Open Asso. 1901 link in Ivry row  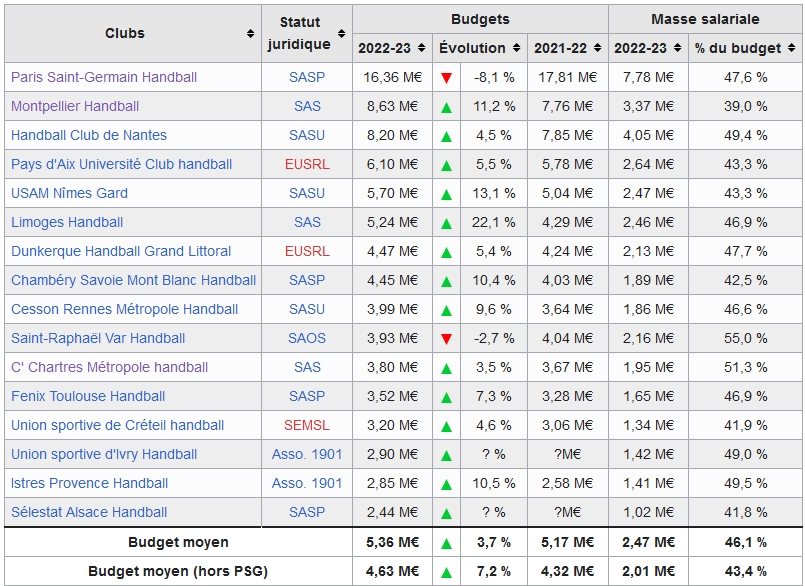(307, 454)
